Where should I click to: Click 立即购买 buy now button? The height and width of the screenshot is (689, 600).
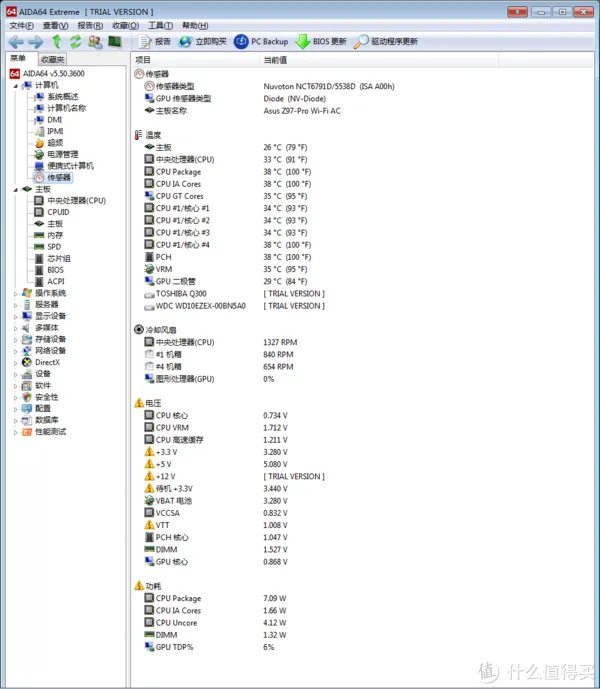click(203, 42)
